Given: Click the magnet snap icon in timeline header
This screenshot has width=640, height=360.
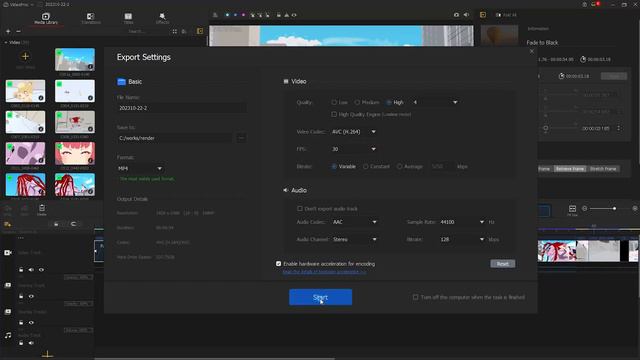Looking at the screenshot, I should pos(73,224).
